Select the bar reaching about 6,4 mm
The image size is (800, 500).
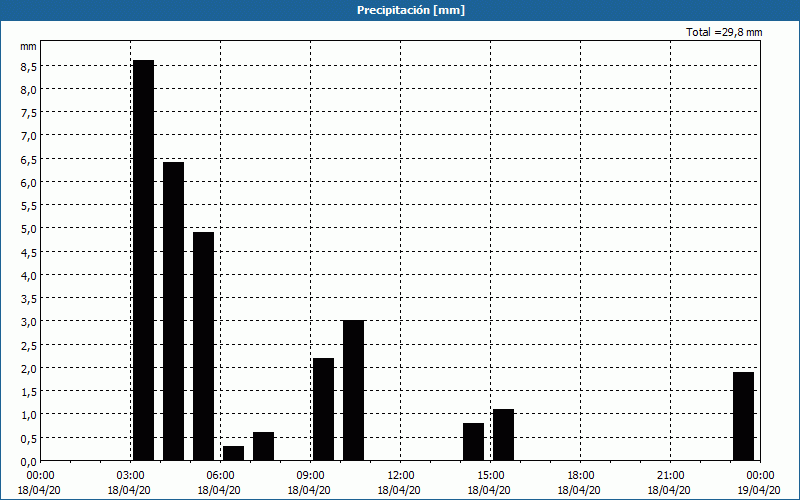[x=173, y=311]
